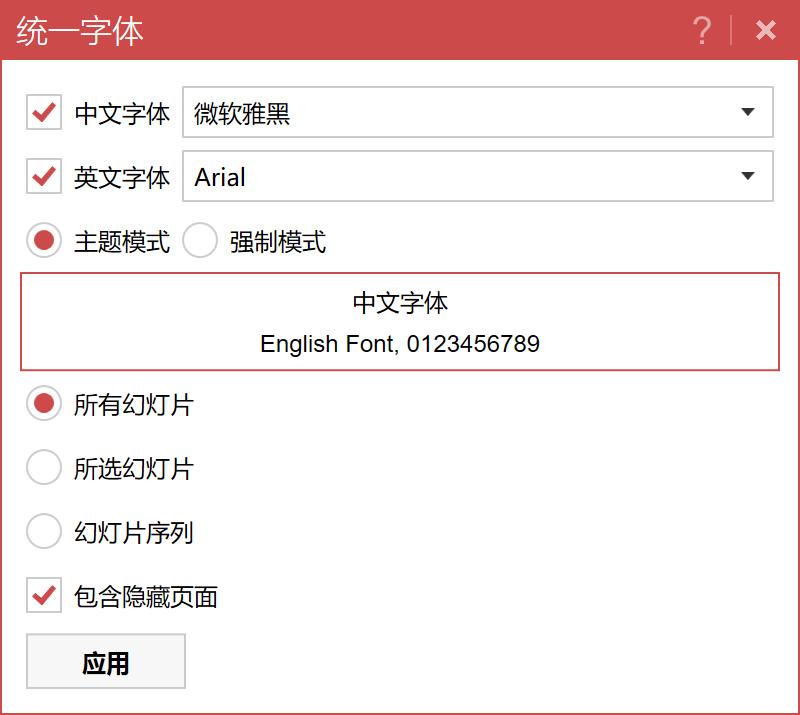Viewport: 800px width, 715px height.
Task: Close the 统一字体 dialog
Action: point(766,31)
